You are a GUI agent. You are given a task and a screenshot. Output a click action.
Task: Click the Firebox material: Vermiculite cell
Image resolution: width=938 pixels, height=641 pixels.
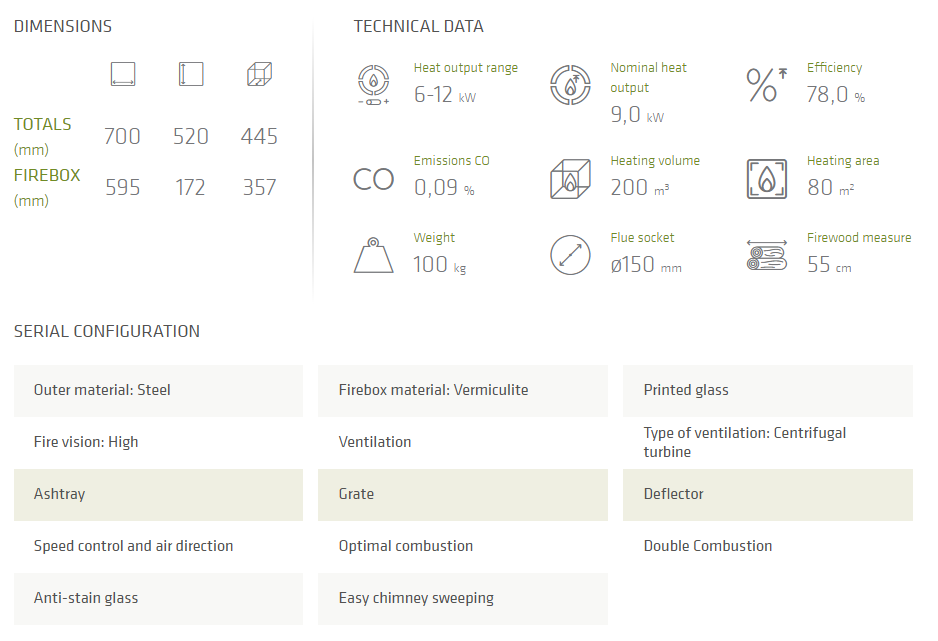tap(462, 390)
